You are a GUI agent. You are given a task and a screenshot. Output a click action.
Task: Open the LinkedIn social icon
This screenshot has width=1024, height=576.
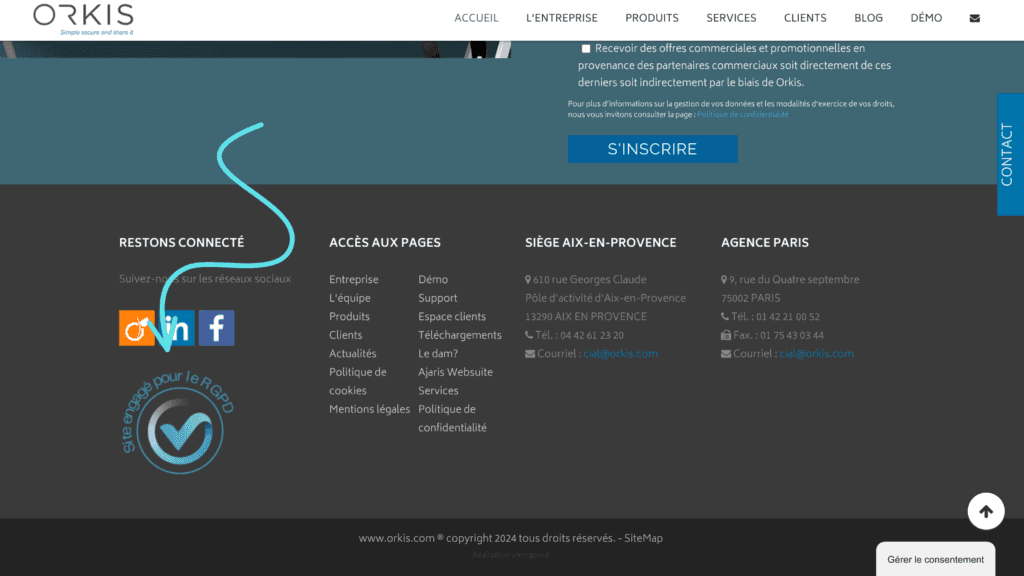(x=178, y=328)
